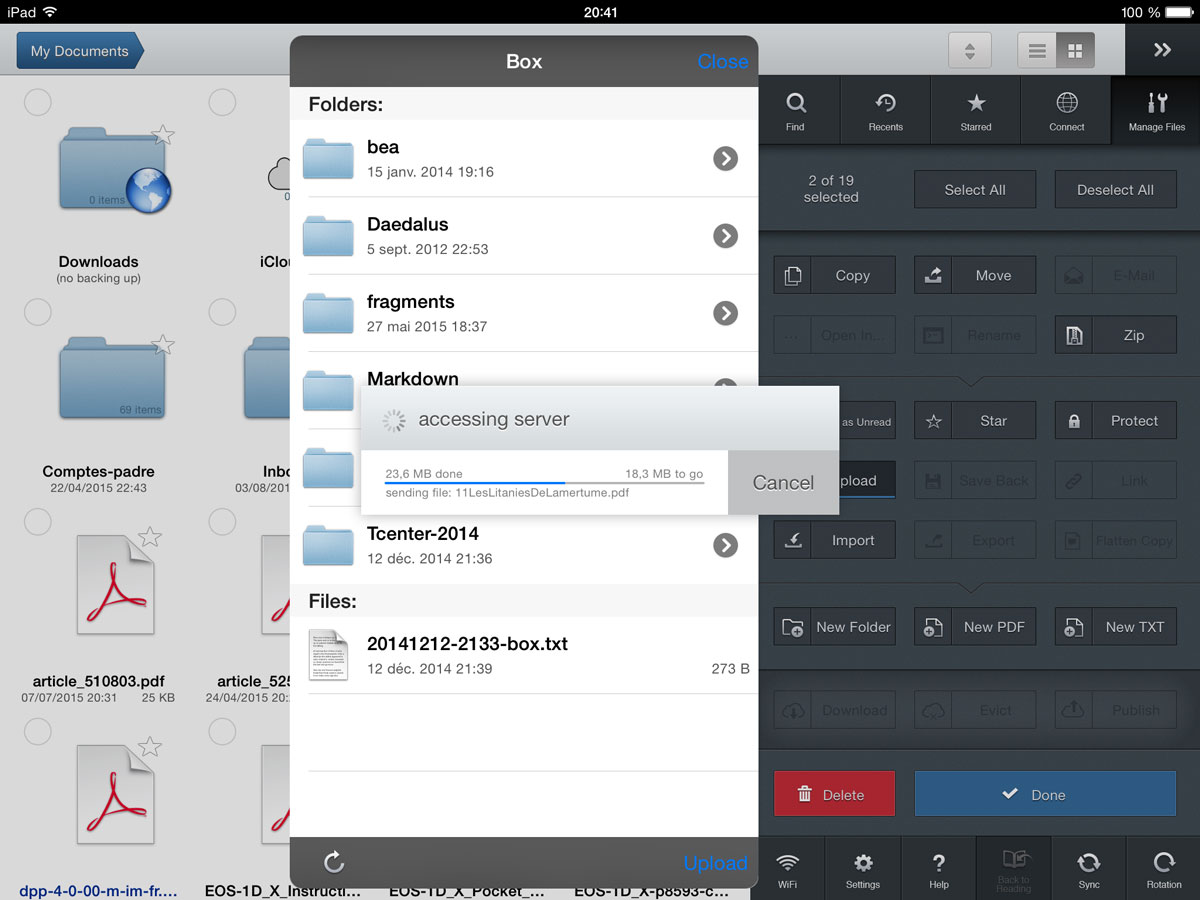Click the E-Mail files button
This screenshot has height=900, width=1200.
[x=1115, y=276]
